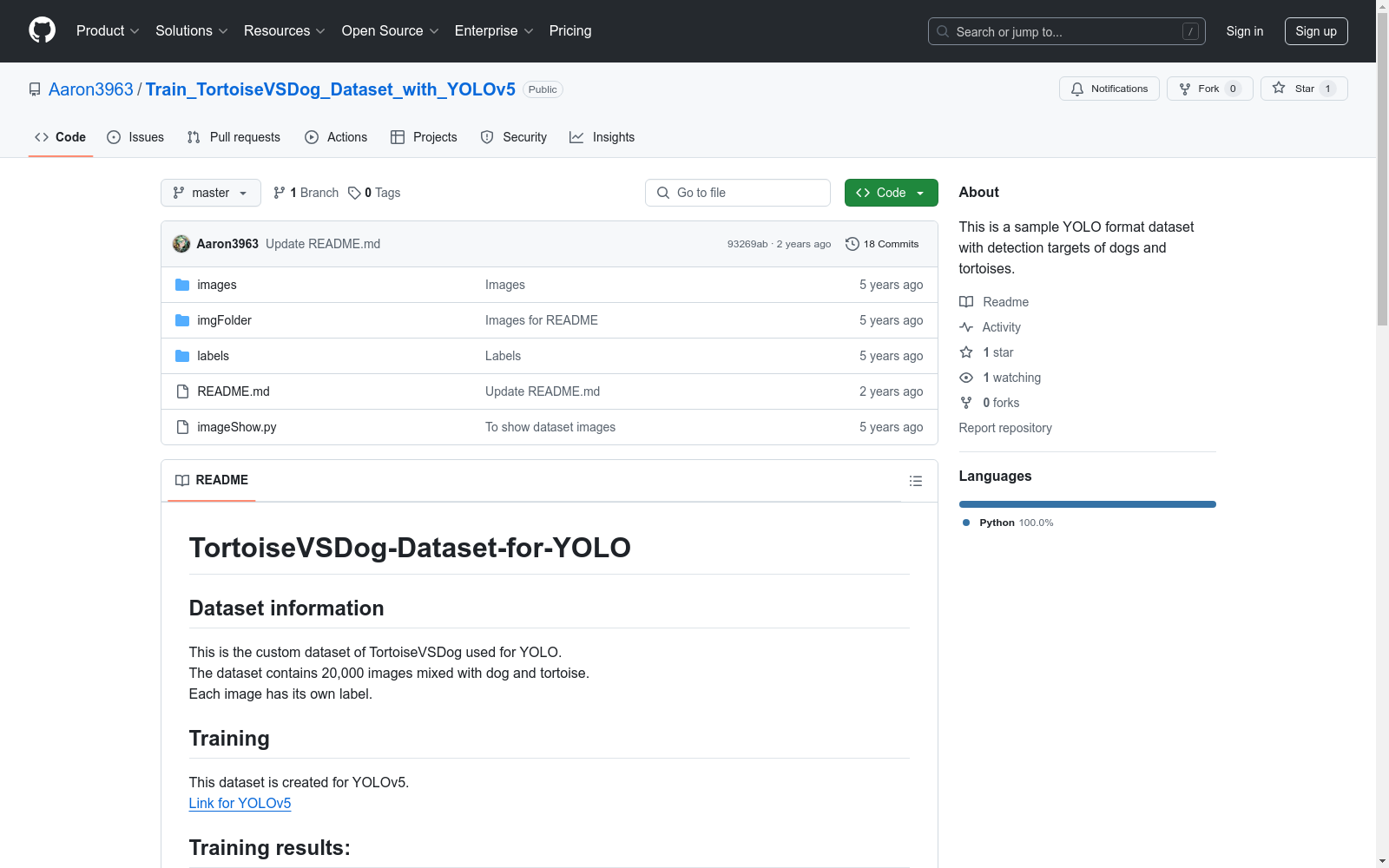Expand the Enterprise menu

(494, 30)
